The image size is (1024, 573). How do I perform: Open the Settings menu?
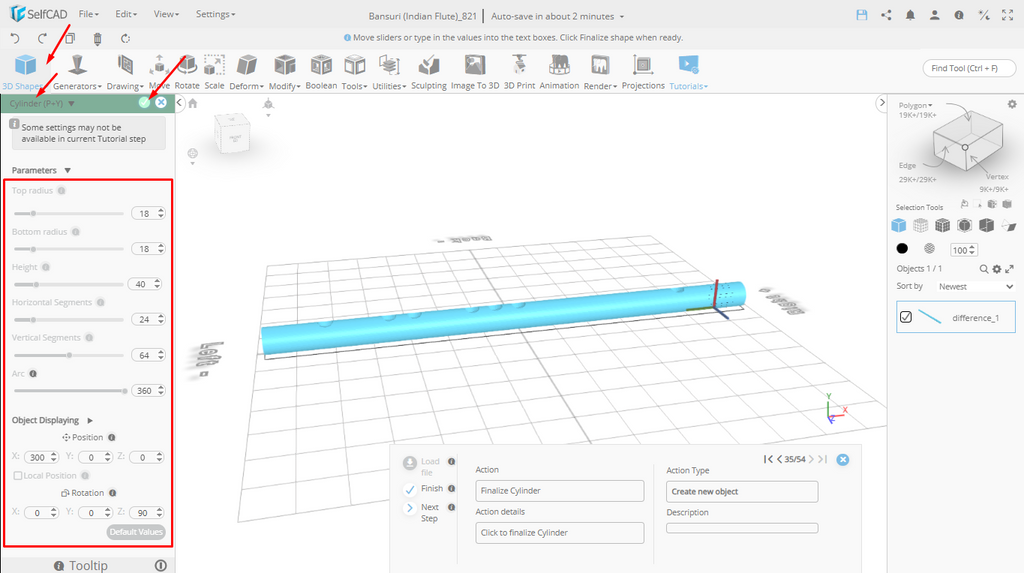(x=215, y=15)
